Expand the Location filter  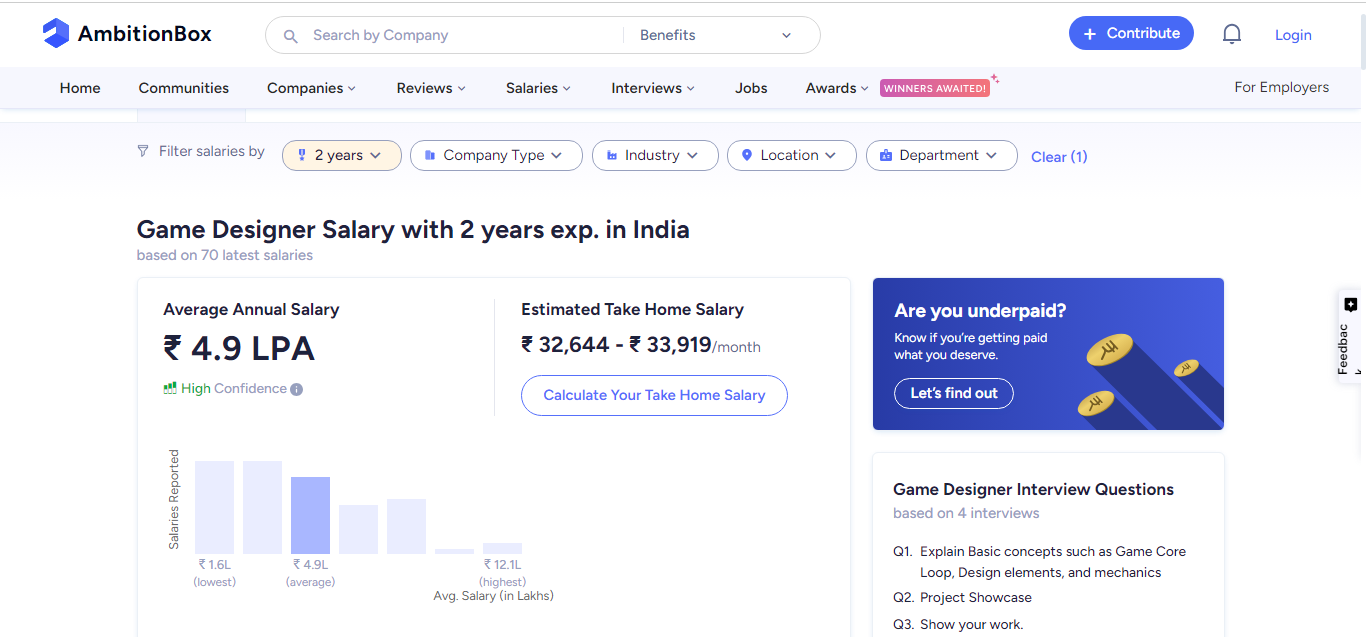coord(791,156)
